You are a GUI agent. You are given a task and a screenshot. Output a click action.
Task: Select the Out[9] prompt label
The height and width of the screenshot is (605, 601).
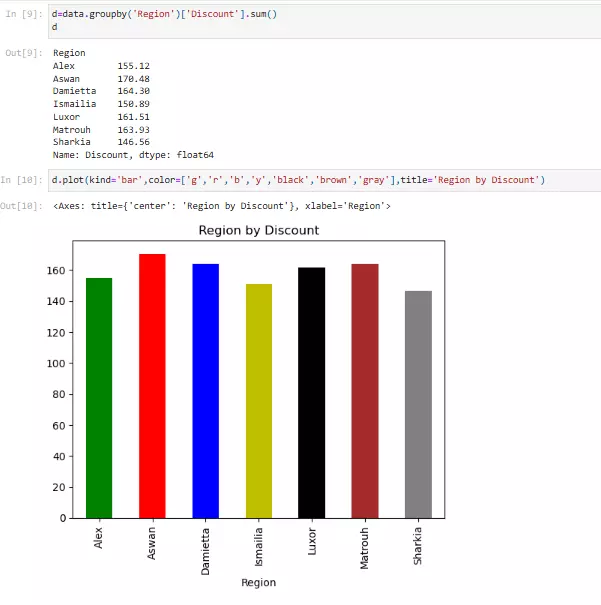point(24,53)
